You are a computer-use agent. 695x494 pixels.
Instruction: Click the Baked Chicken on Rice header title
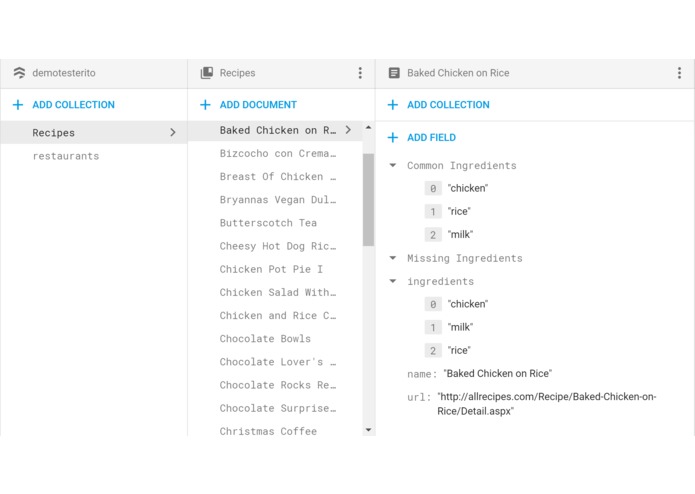(458, 73)
